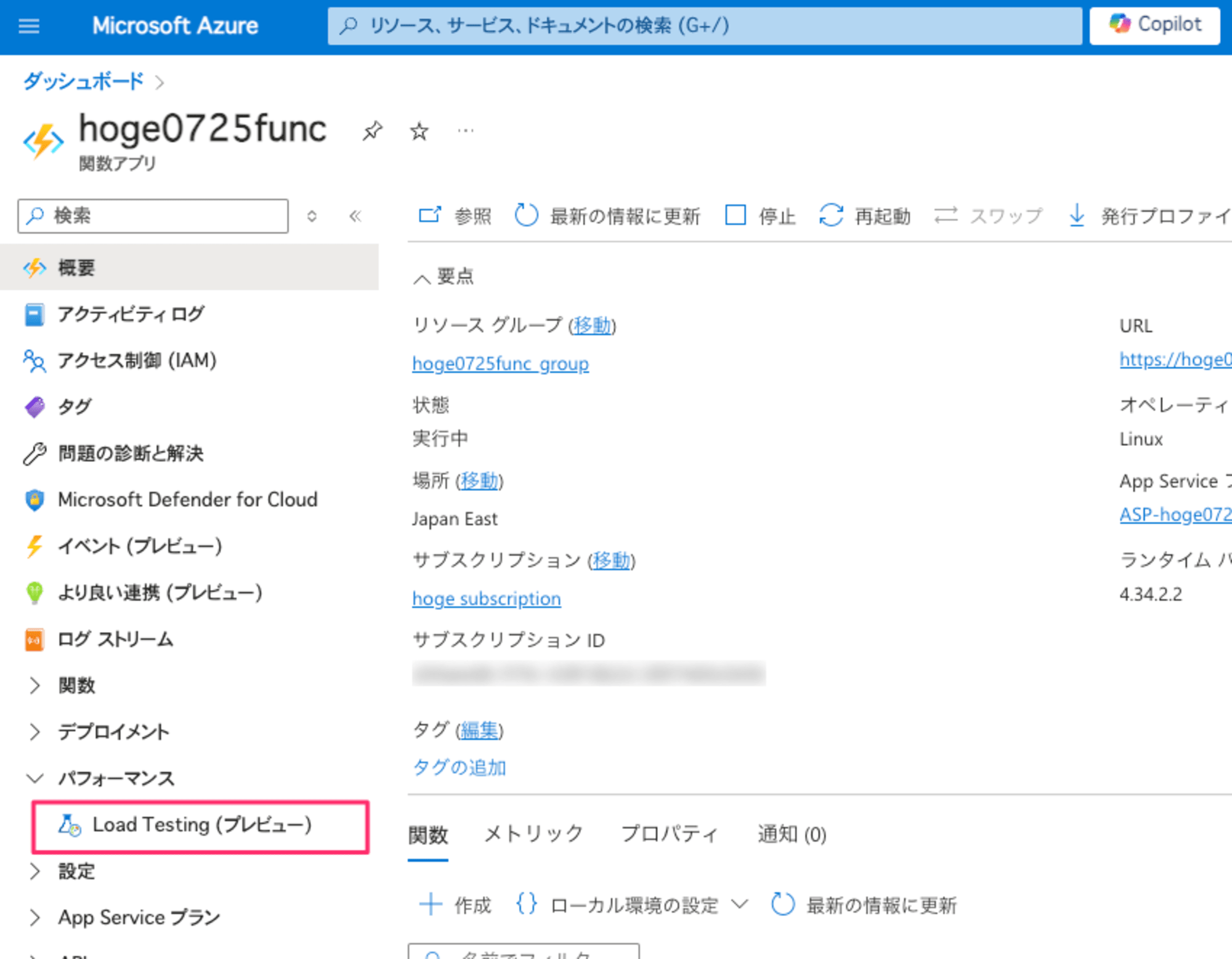1232x959 pixels.
Task: Refresh functions list 最新の情報に更新
Action: pos(864,905)
